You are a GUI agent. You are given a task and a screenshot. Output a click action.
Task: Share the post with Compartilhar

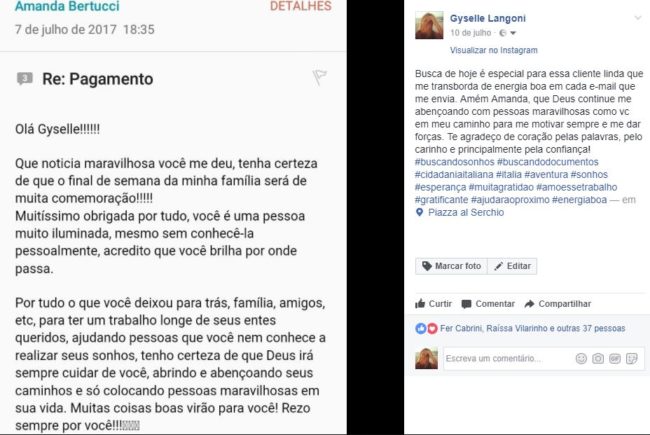click(x=558, y=304)
